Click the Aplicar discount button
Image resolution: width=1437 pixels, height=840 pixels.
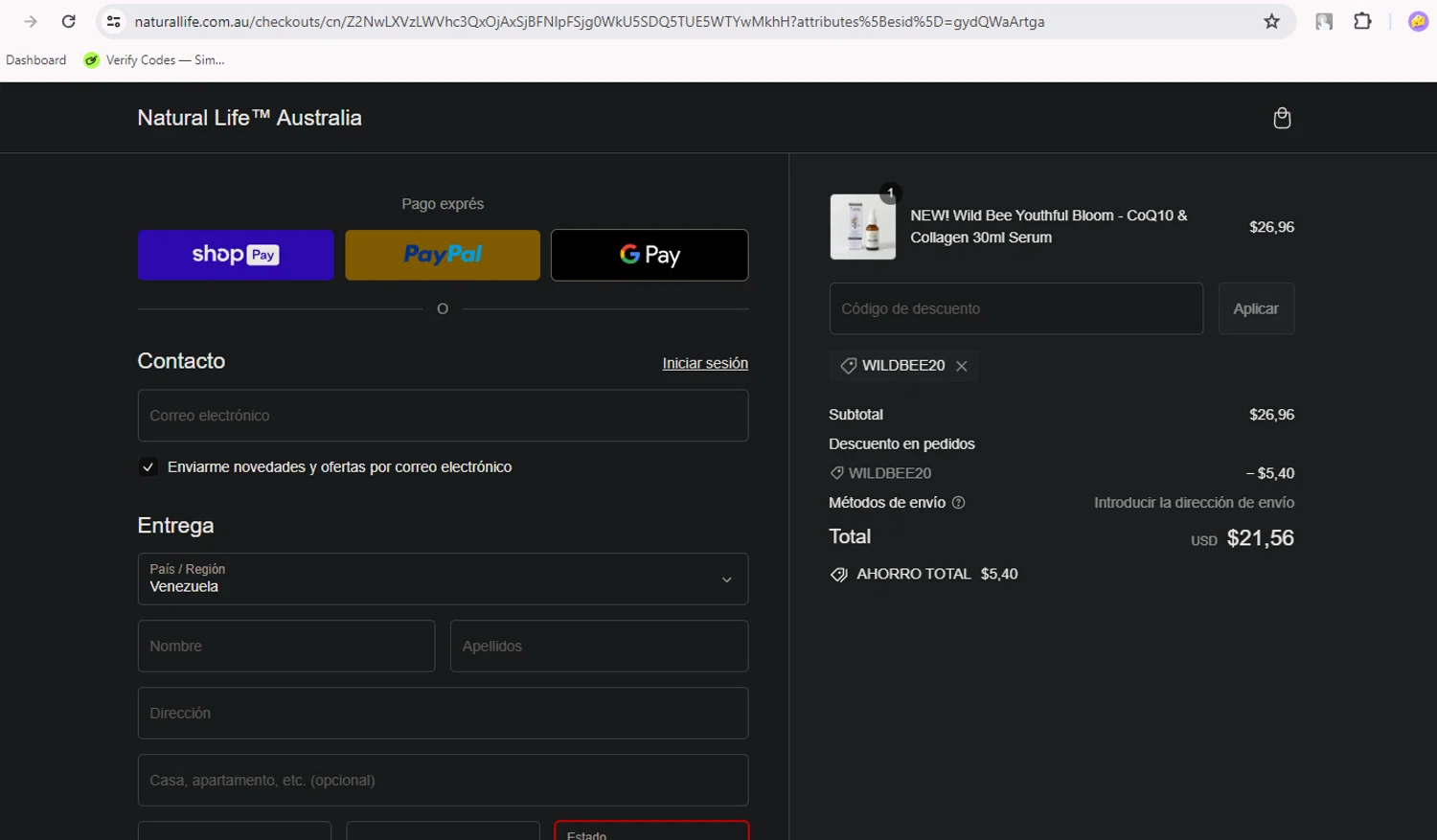point(1256,308)
